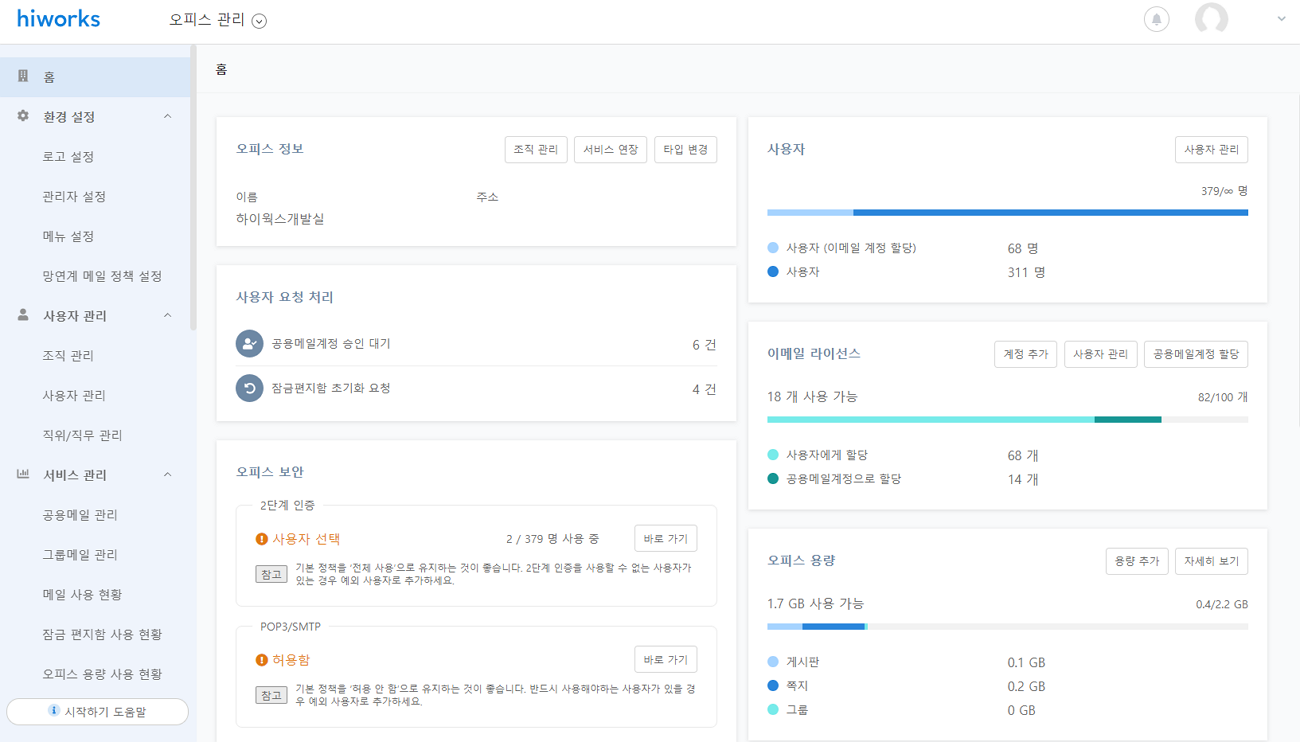This screenshot has width=1300, height=742.
Task: Click the sidebar vertical scrollbar
Action: coord(193,190)
